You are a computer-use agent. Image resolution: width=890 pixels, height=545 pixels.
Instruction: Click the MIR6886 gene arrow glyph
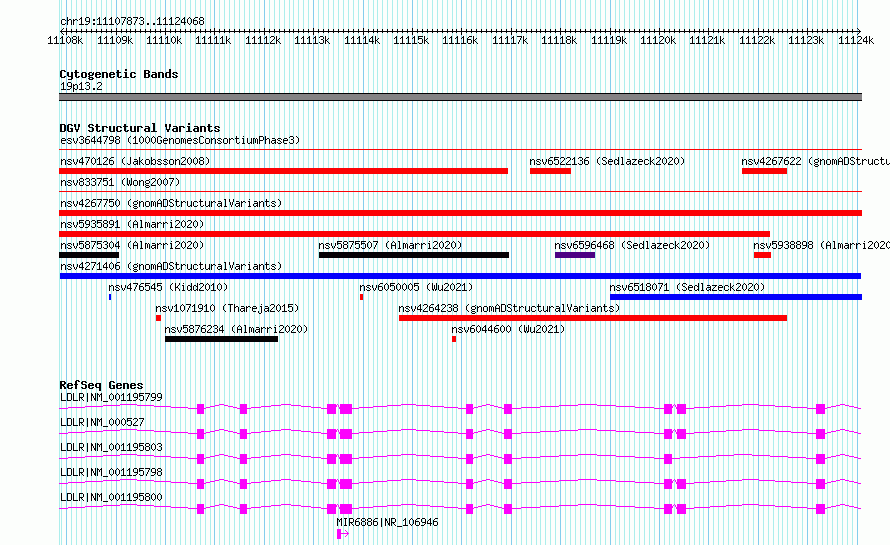[343, 534]
